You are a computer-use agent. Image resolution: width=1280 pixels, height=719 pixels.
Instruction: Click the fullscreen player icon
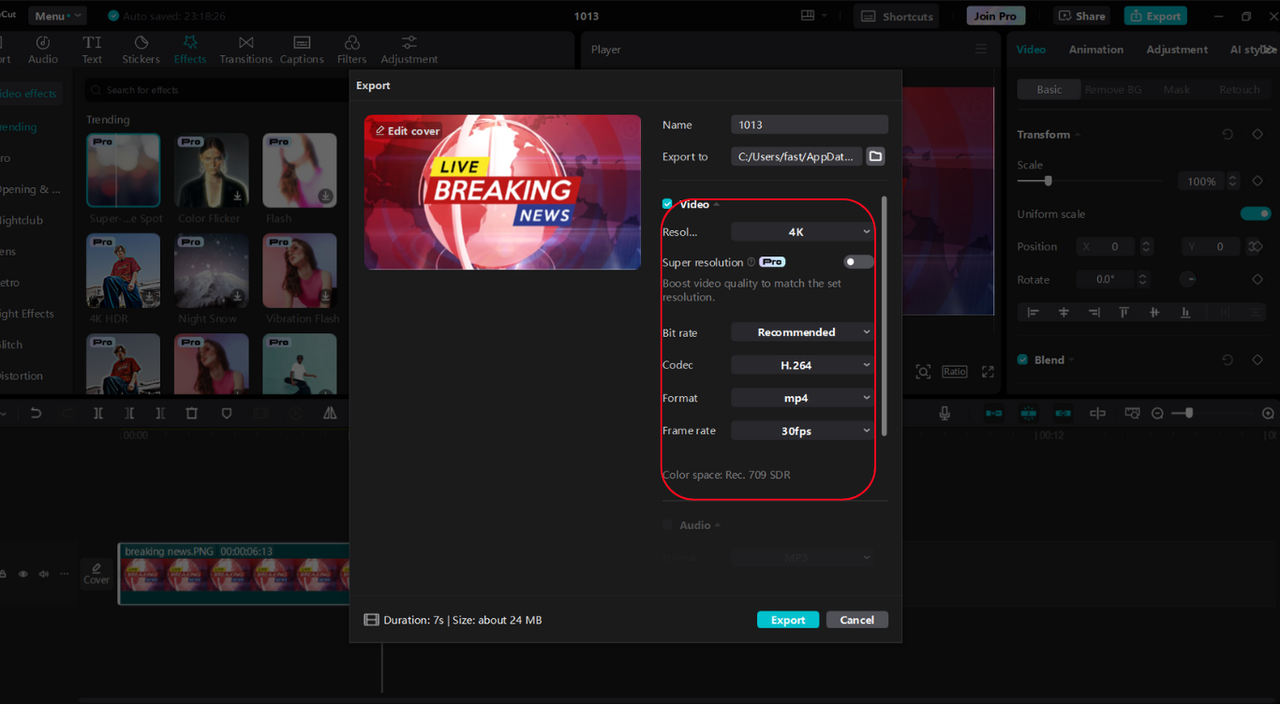(988, 371)
